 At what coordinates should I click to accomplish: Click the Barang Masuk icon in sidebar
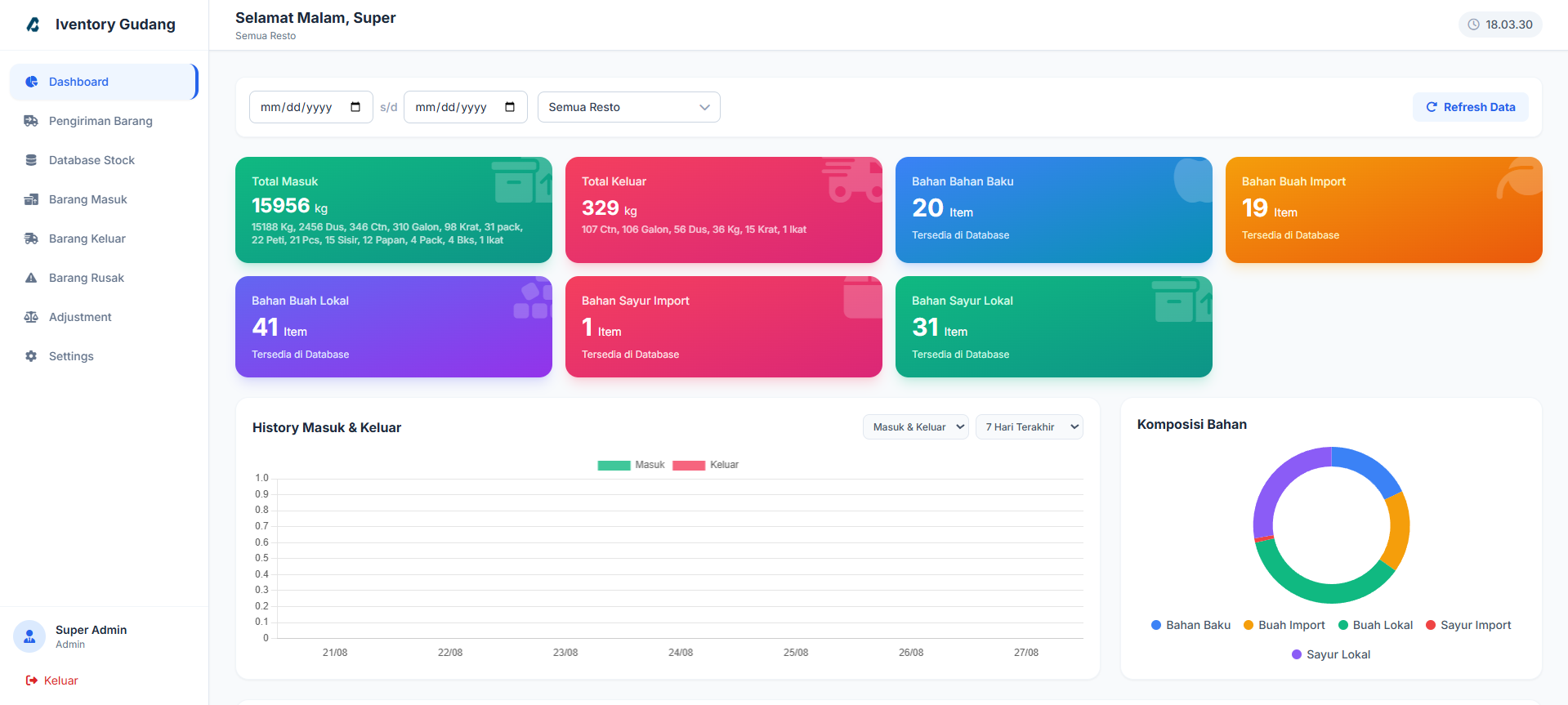(x=31, y=199)
